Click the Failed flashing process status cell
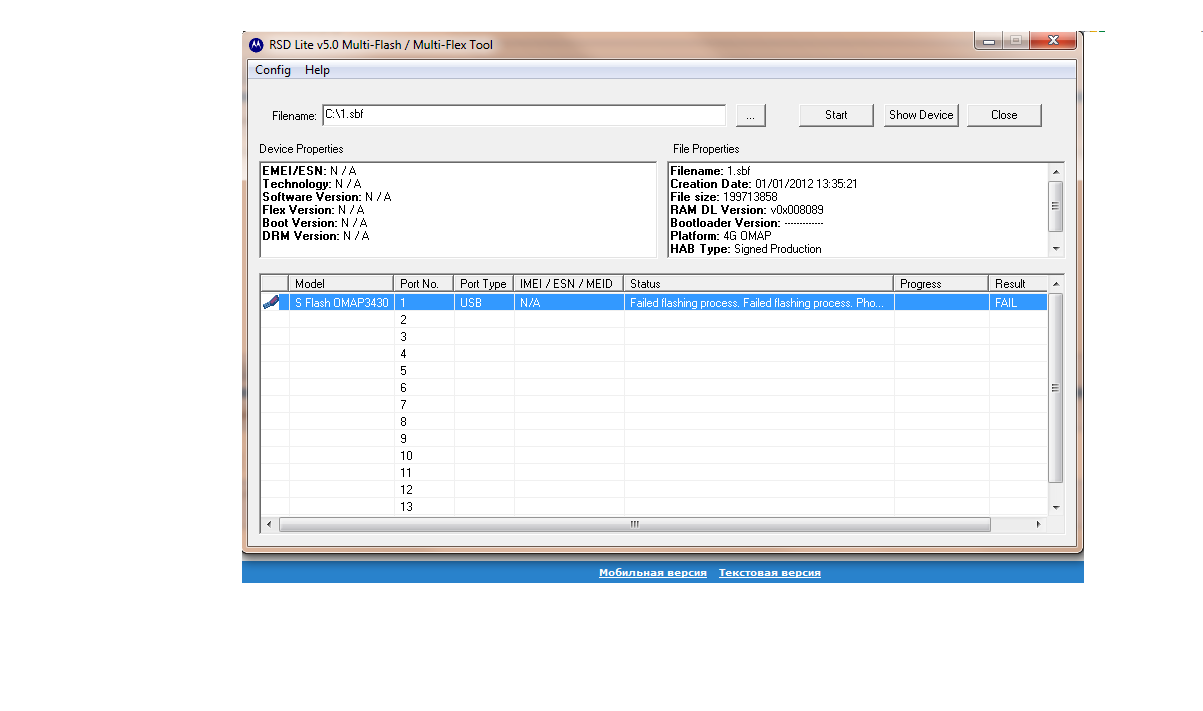 click(x=759, y=302)
